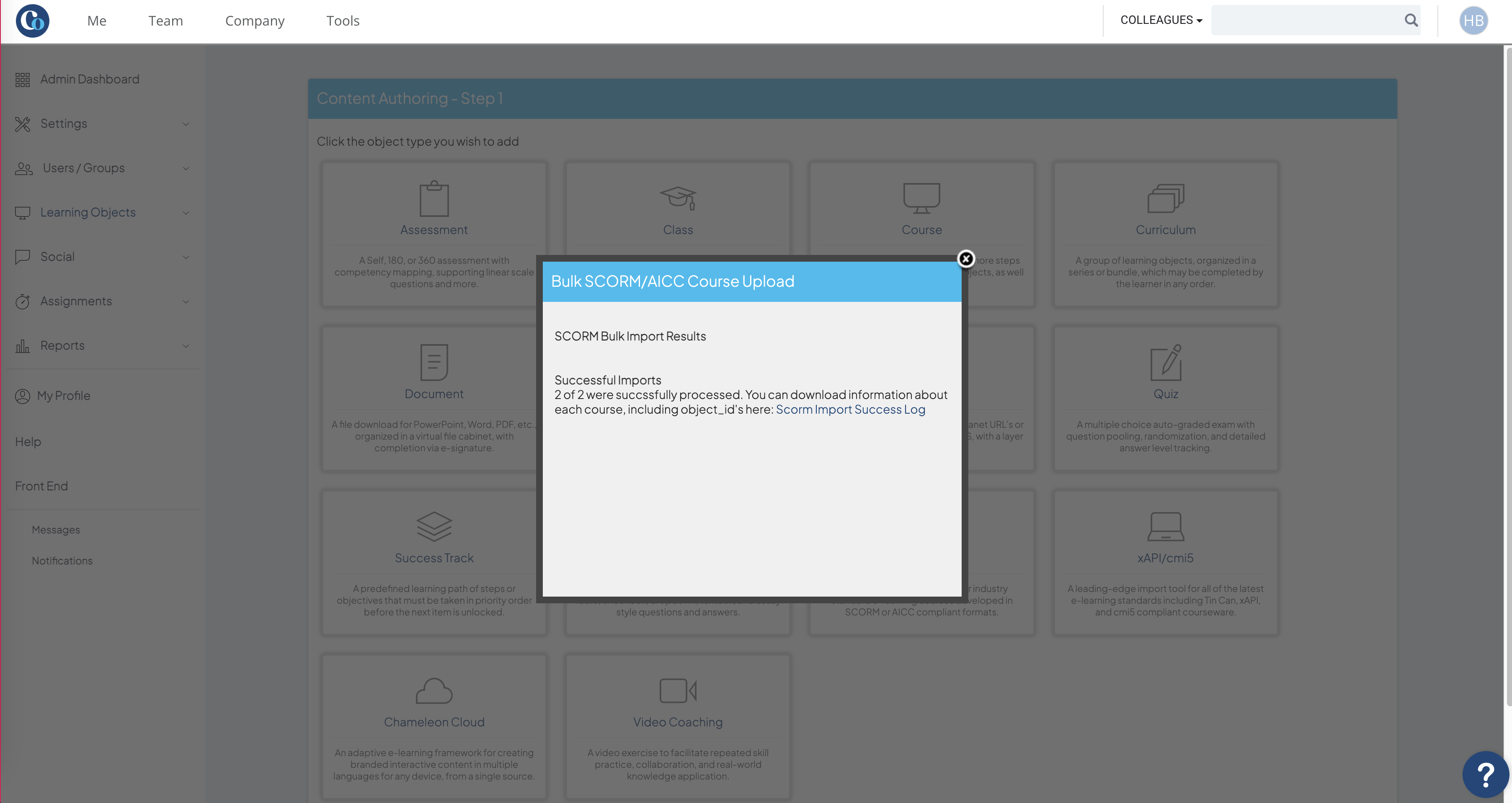Click the Admin Dashboard grid icon
Viewport: 1512px width, 803px height.
coord(22,80)
